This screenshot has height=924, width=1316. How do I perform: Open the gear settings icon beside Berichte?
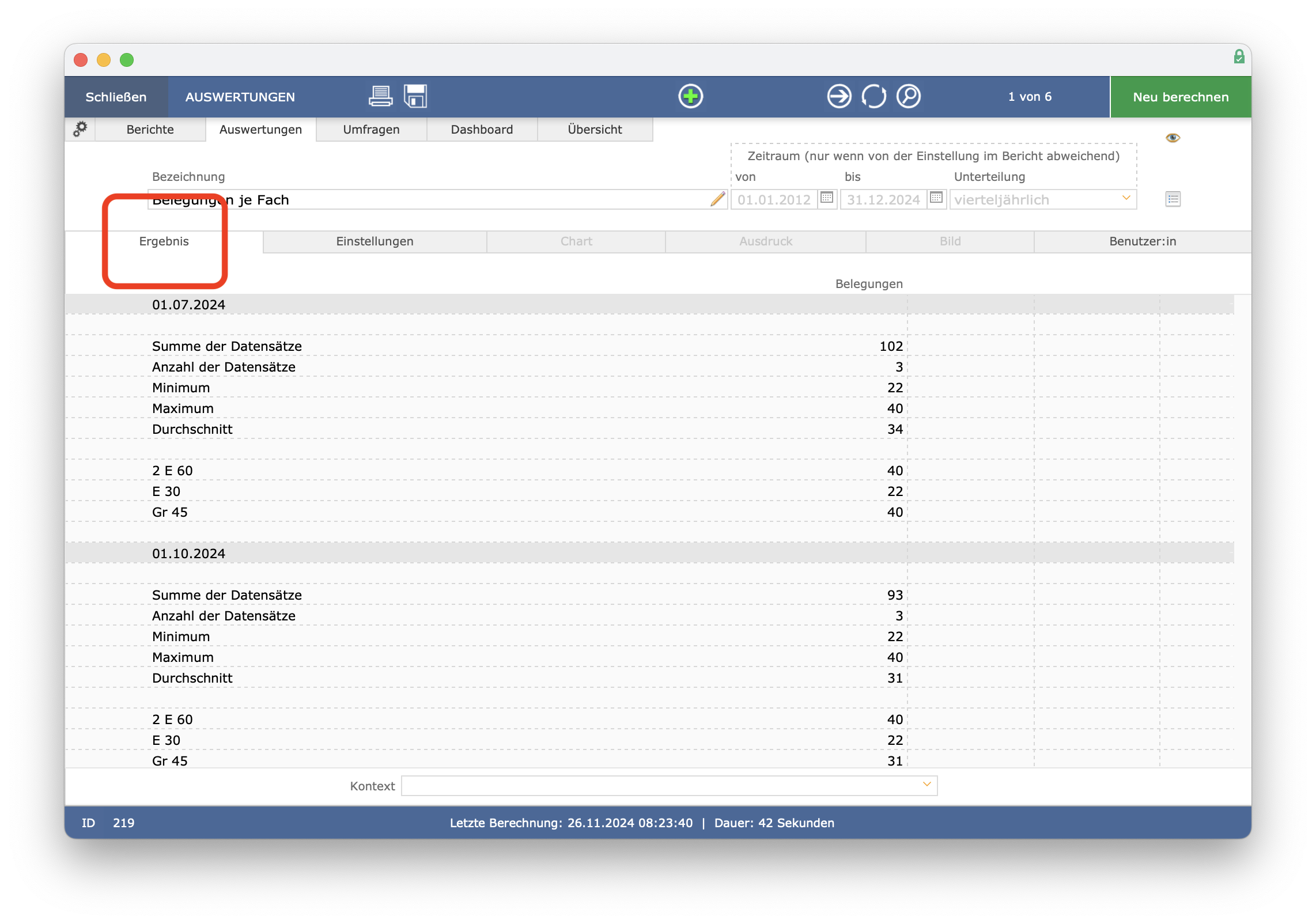80,128
